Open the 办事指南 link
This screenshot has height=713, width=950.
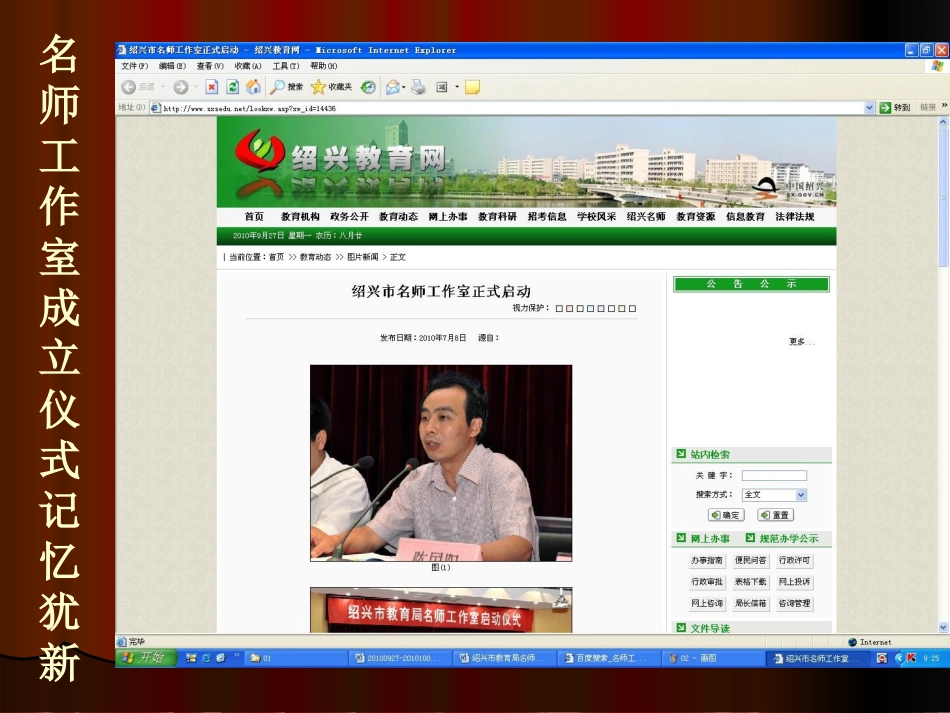[707, 560]
